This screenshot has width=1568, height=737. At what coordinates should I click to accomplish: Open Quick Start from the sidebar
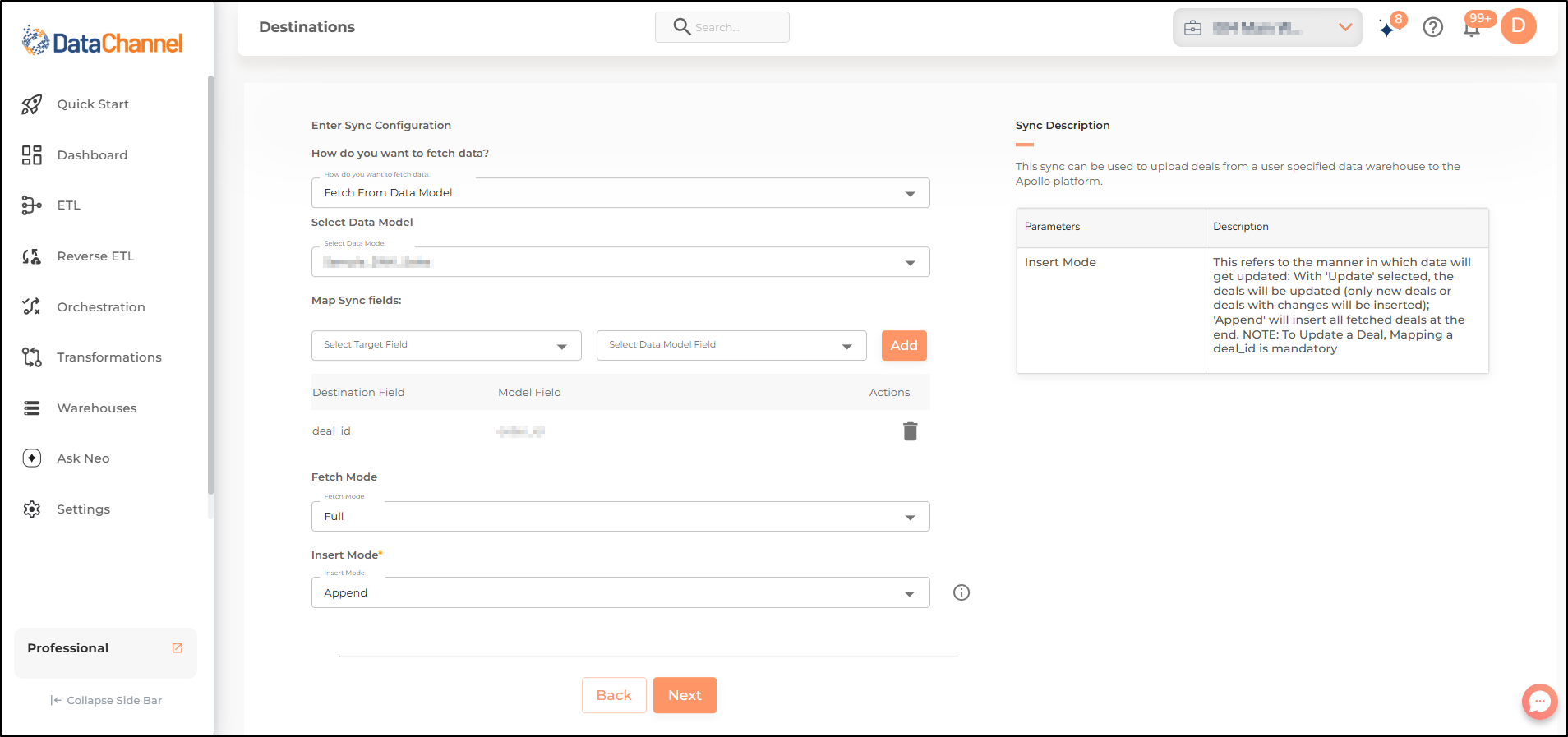point(93,104)
